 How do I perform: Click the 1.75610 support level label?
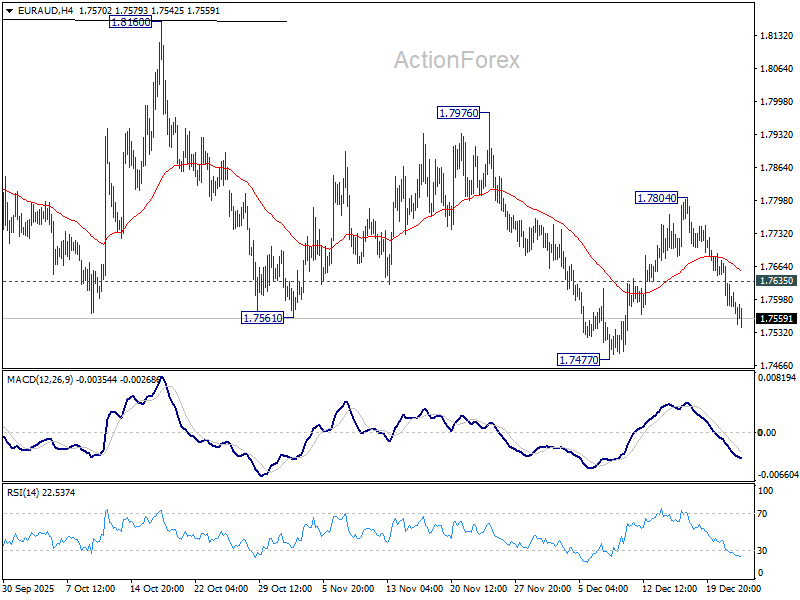coord(261,319)
